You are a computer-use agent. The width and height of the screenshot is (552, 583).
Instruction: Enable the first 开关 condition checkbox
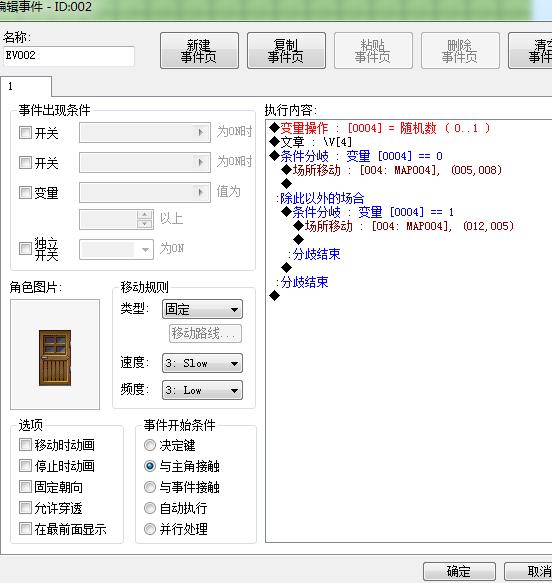tap(25, 132)
